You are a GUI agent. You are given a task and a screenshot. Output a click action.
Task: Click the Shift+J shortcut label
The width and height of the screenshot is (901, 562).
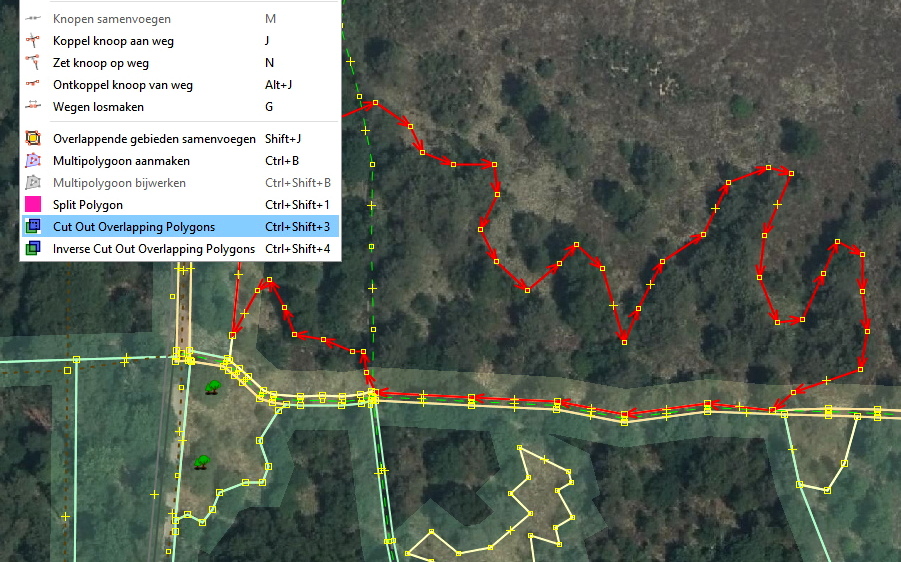[283, 138]
